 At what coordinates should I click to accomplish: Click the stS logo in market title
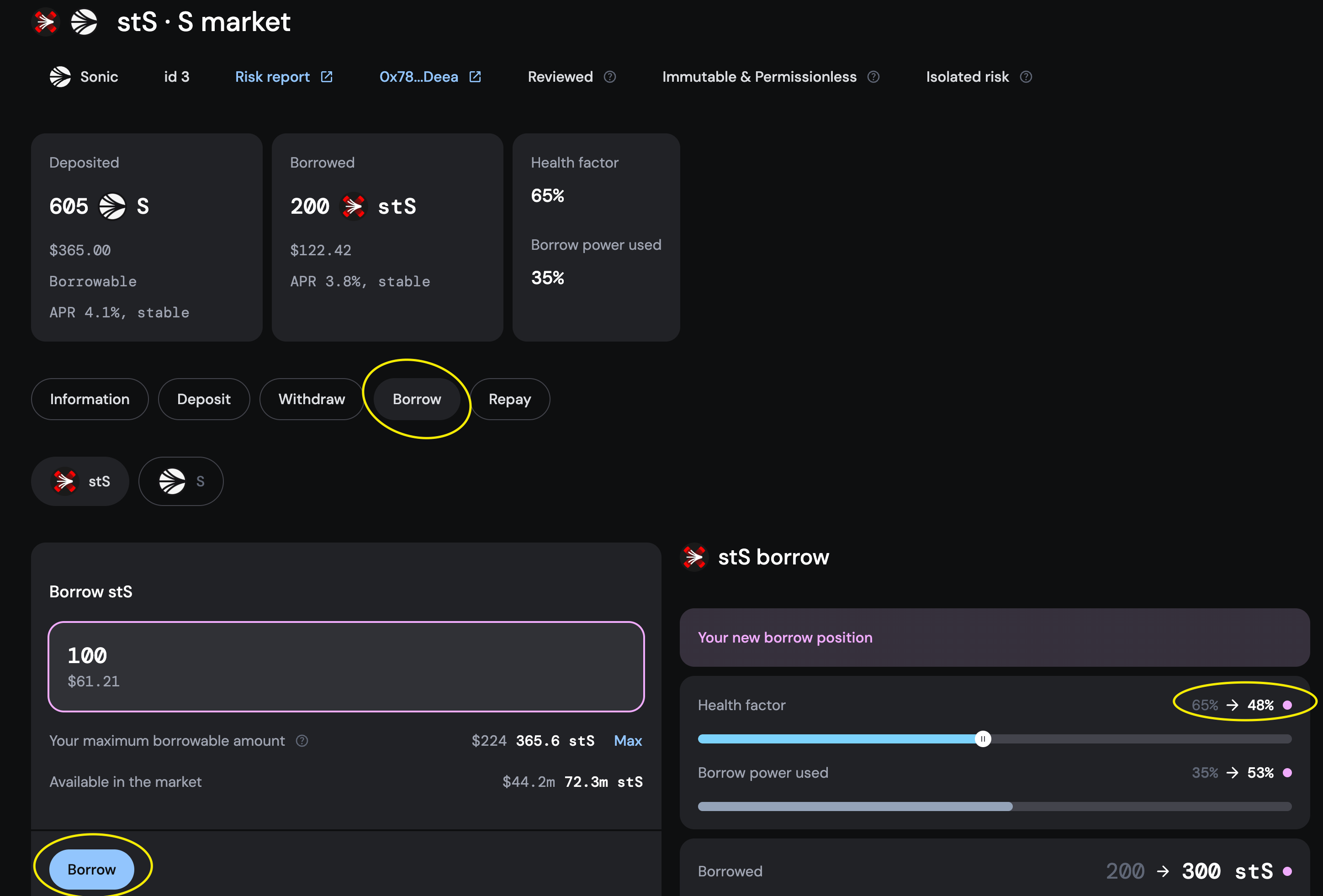[46, 22]
